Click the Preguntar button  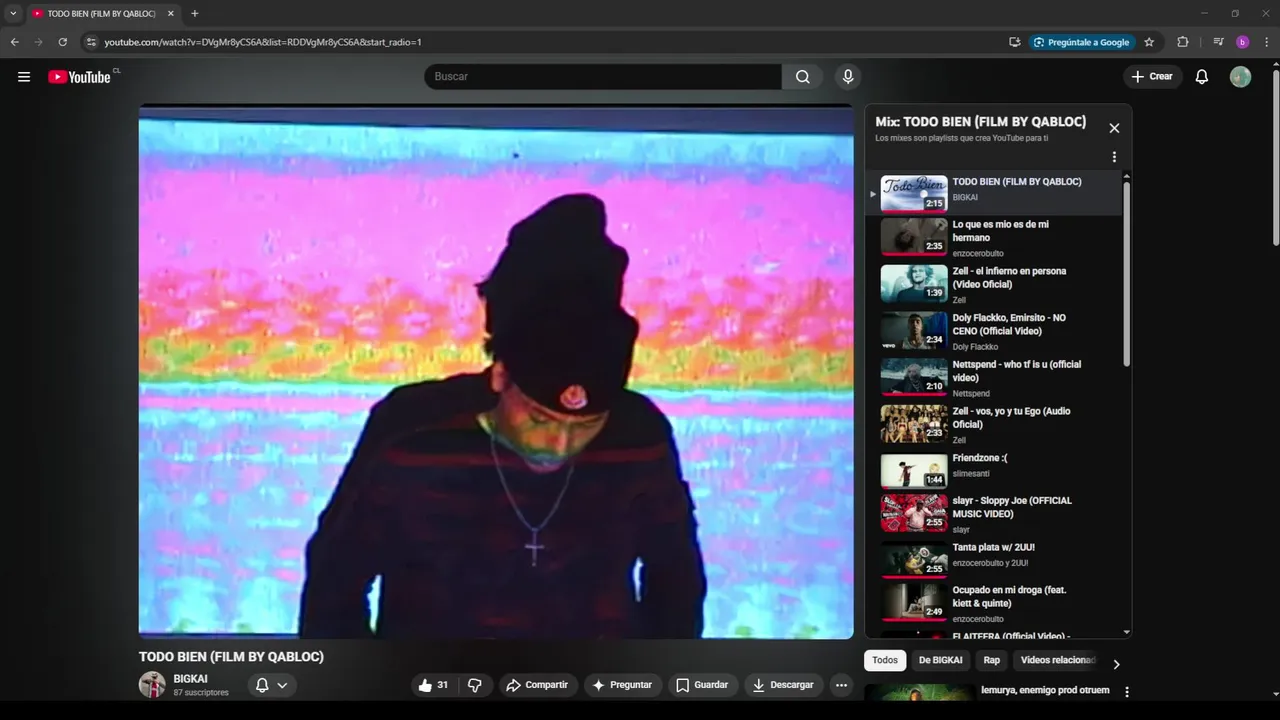coord(622,685)
